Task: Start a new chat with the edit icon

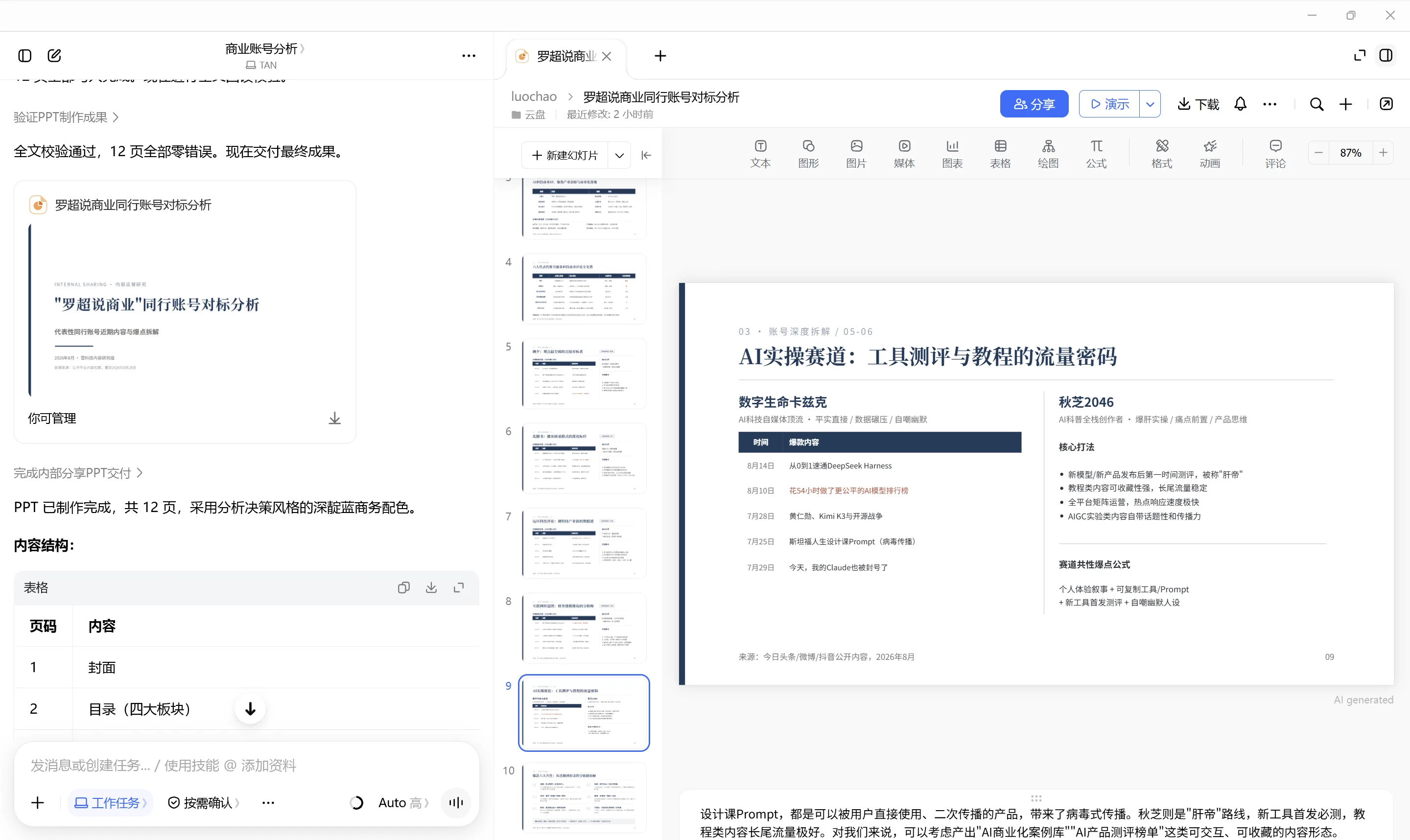Action: coord(54,55)
